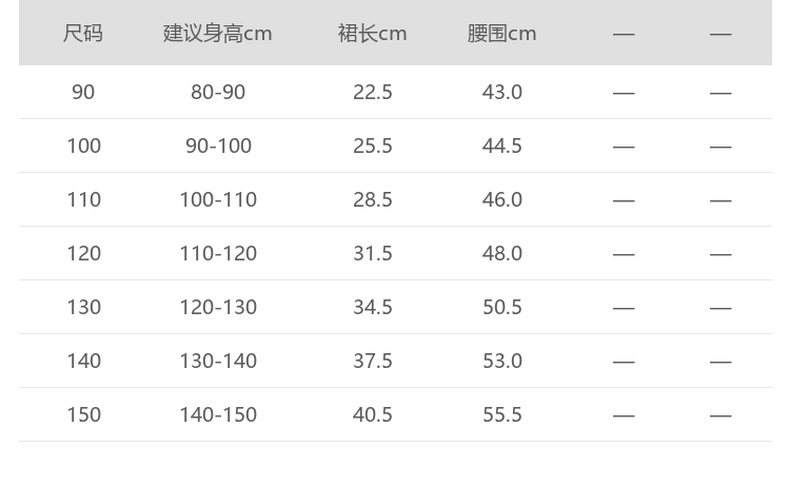Screen dimensions: 790x485
Task: Click the 80-90 height range cell
Action: (x=218, y=92)
